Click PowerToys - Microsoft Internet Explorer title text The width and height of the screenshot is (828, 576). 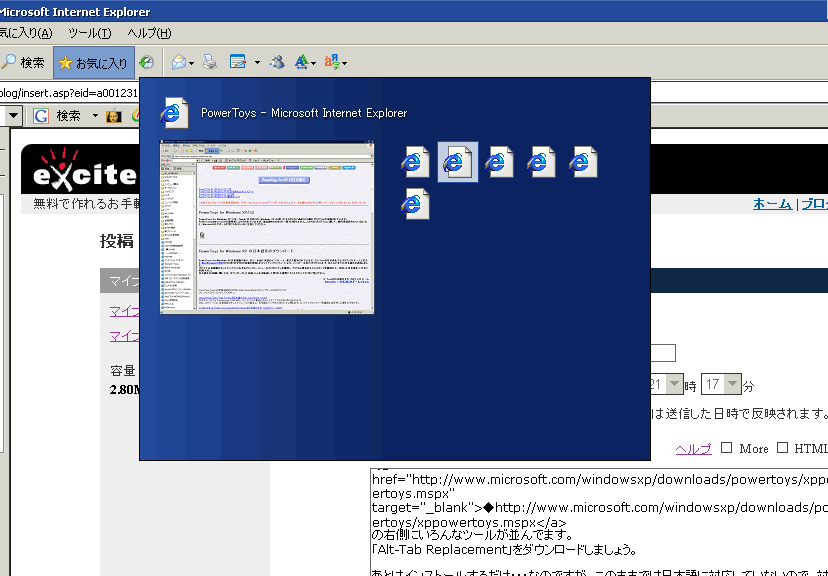pyautogui.click(x=304, y=113)
